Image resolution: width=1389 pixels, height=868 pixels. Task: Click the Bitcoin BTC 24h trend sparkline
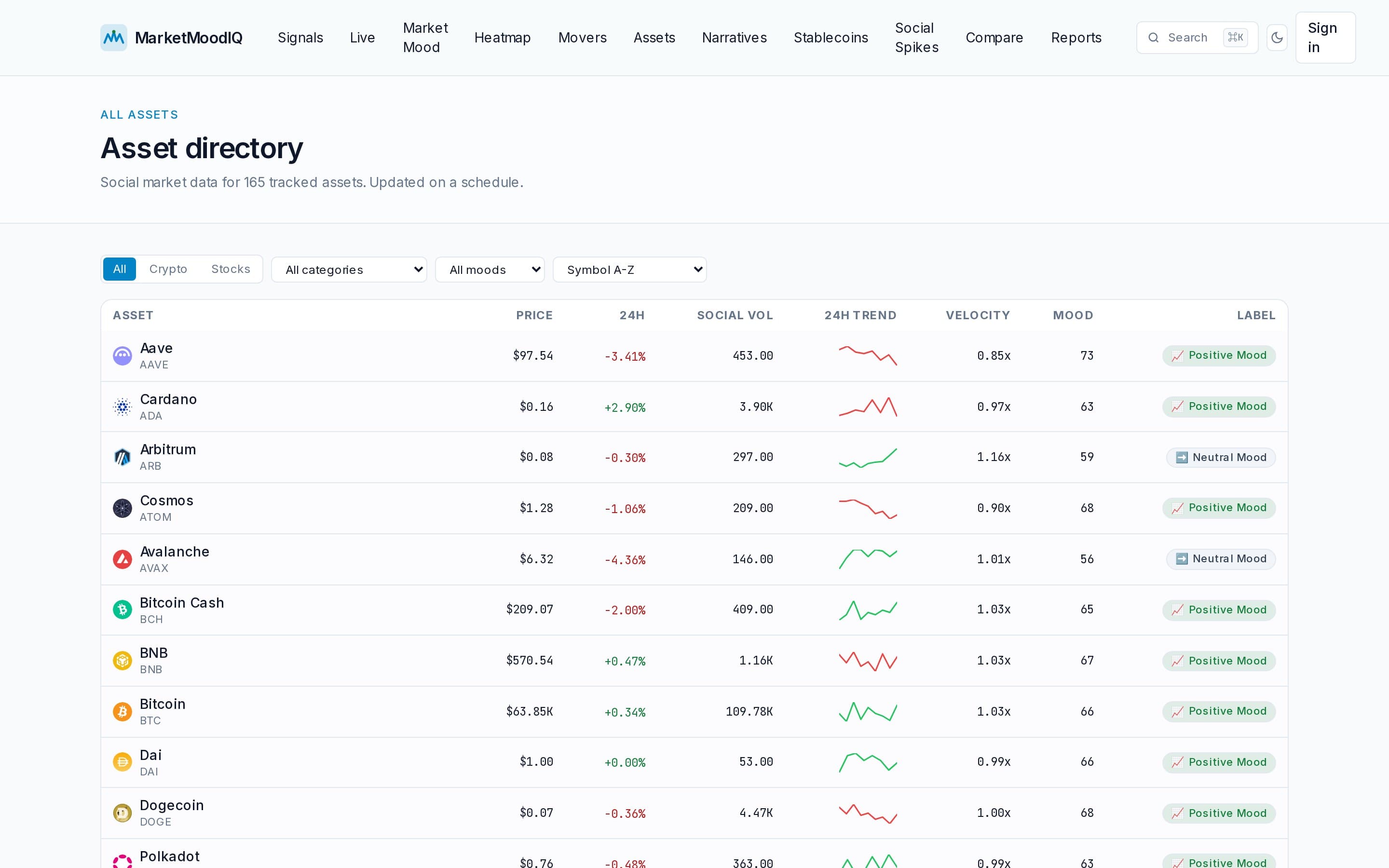(868, 712)
